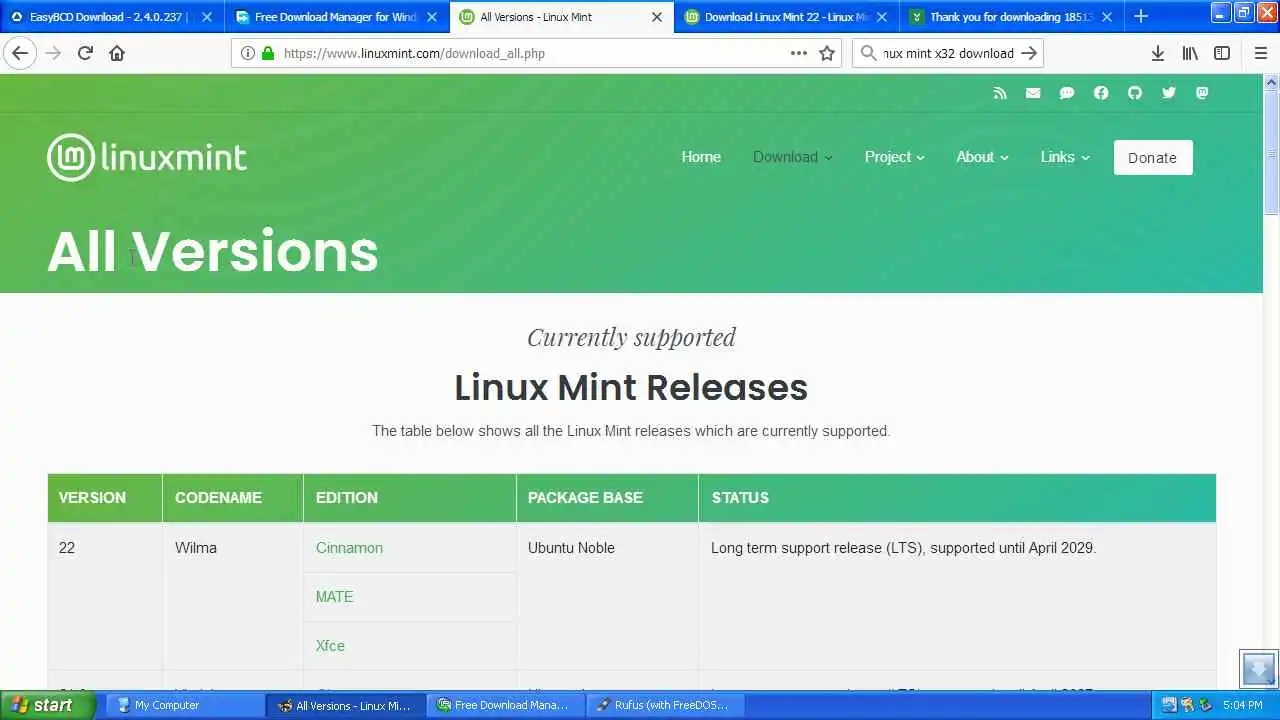Viewport: 1280px width, 720px height.
Task: Close the EasyBCD Download tab
Action: pos(207,17)
